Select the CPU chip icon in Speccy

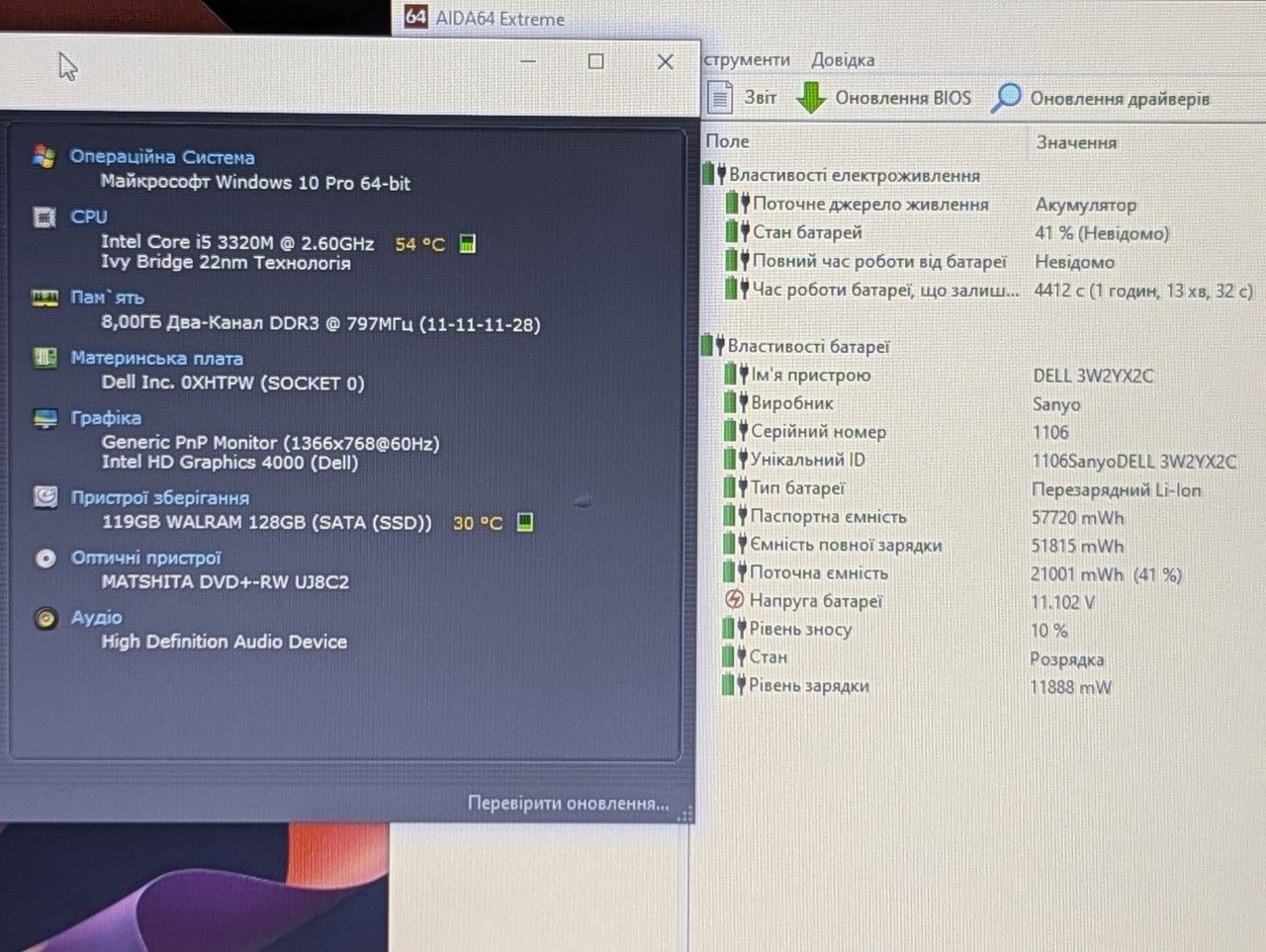tap(44, 216)
